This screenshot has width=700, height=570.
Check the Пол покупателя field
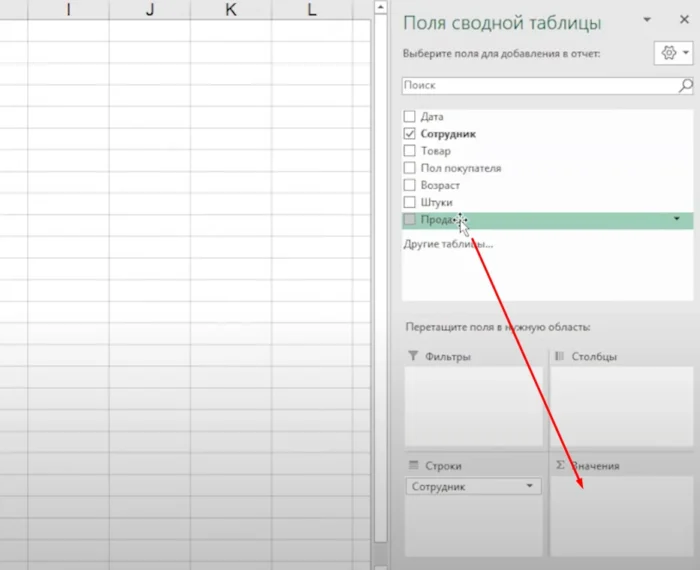point(409,169)
